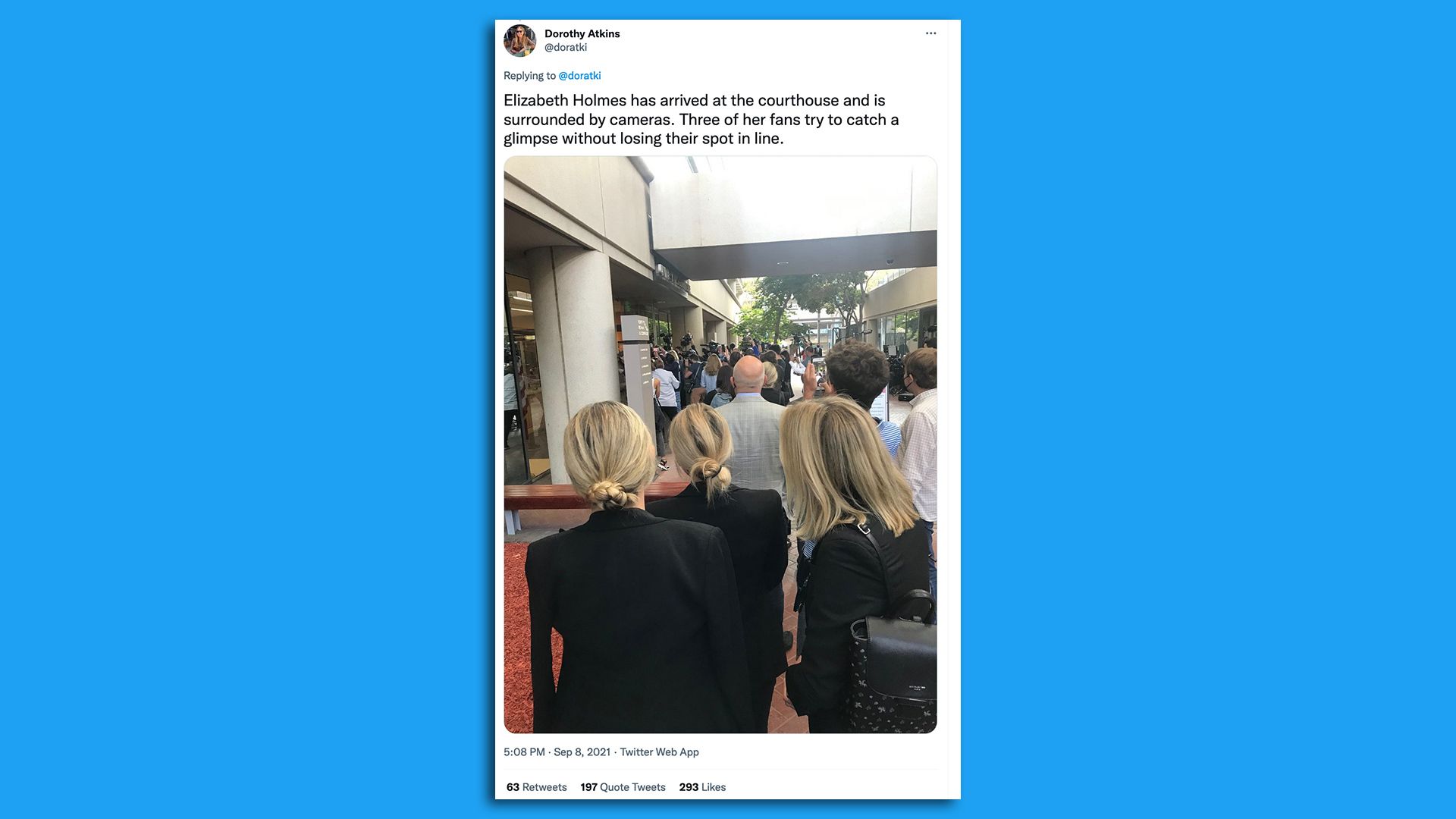Click the Replying to label text
This screenshot has height=819, width=1456.
click(x=529, y=76)
